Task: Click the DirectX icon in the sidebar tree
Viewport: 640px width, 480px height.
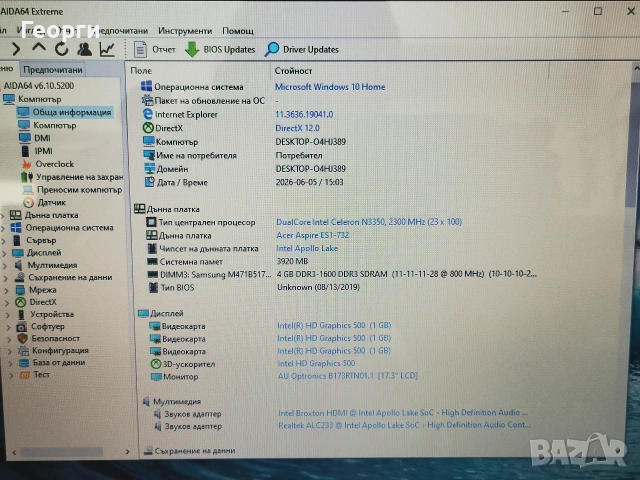Action: pyautogui.click(x=20, y=302)
